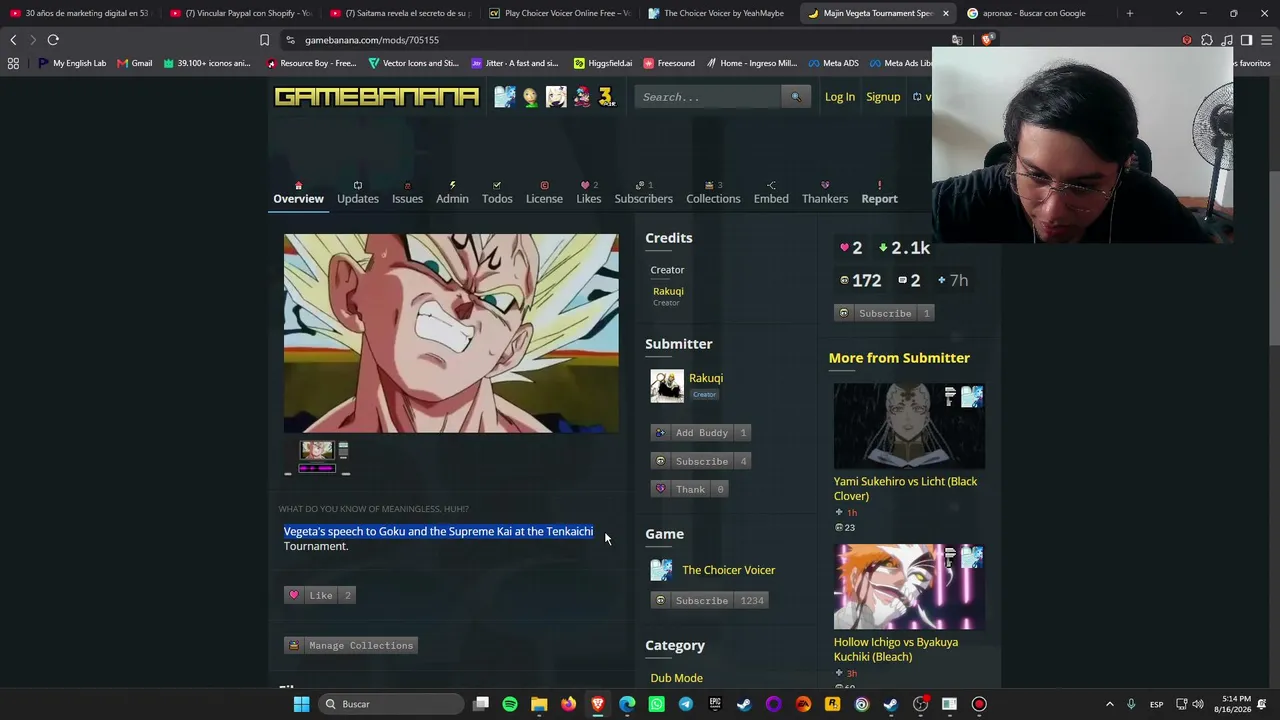This screenshot has height=720, width=1280.
Task: Open the main Vegeta screenshot image
Action: point(451,333)
